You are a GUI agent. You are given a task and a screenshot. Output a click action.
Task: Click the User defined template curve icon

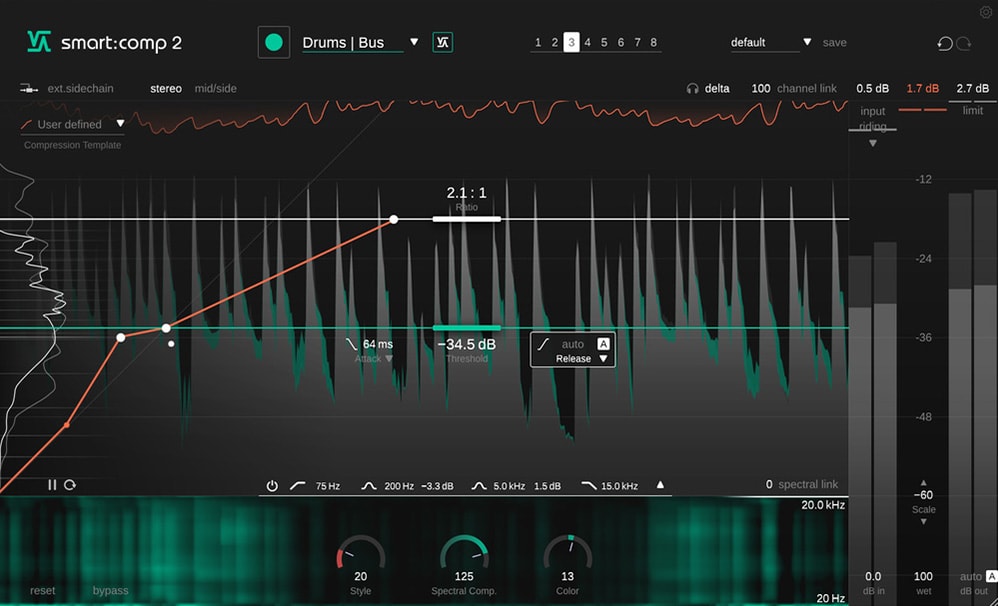click(x=27, y=124)
